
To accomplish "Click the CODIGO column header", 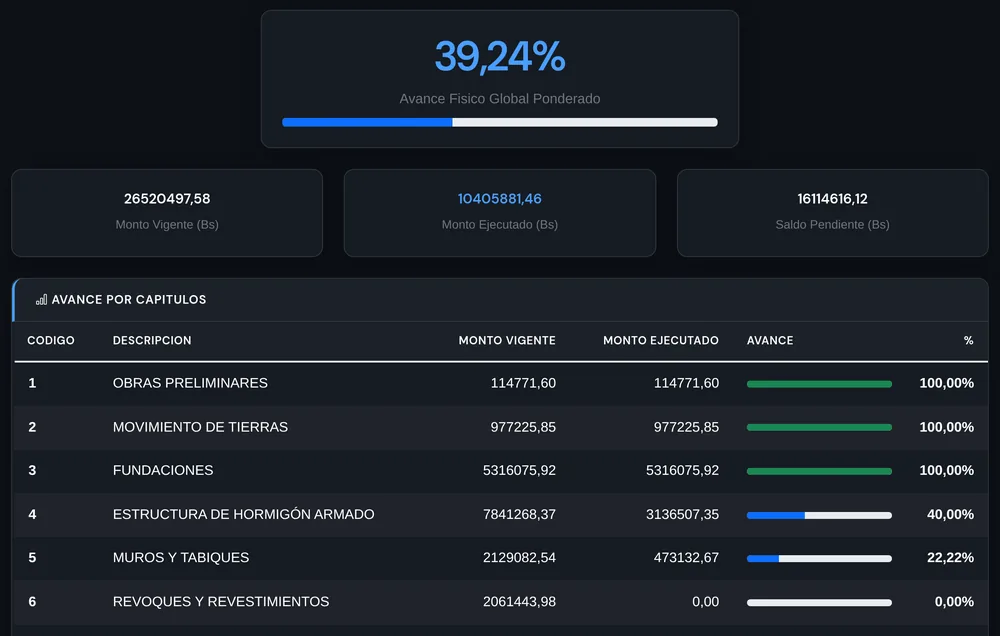I will click(x=51, y=341).
